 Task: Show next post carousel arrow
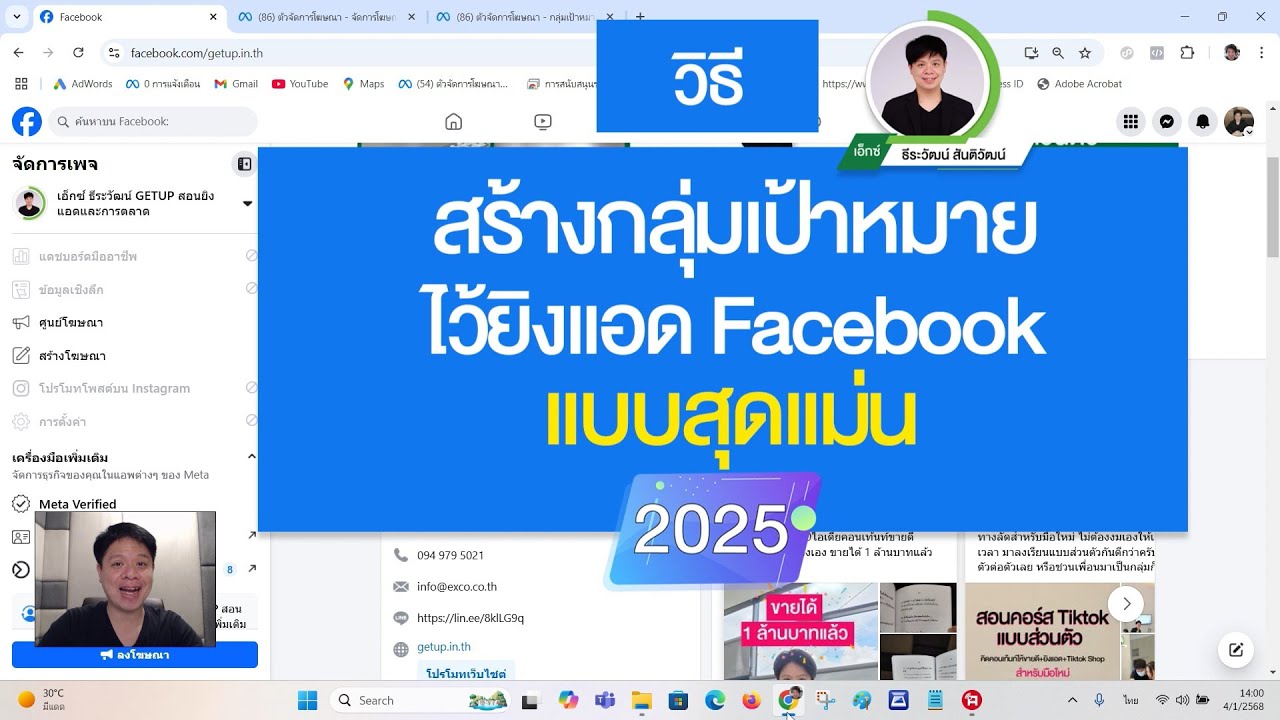[1126, 603]
